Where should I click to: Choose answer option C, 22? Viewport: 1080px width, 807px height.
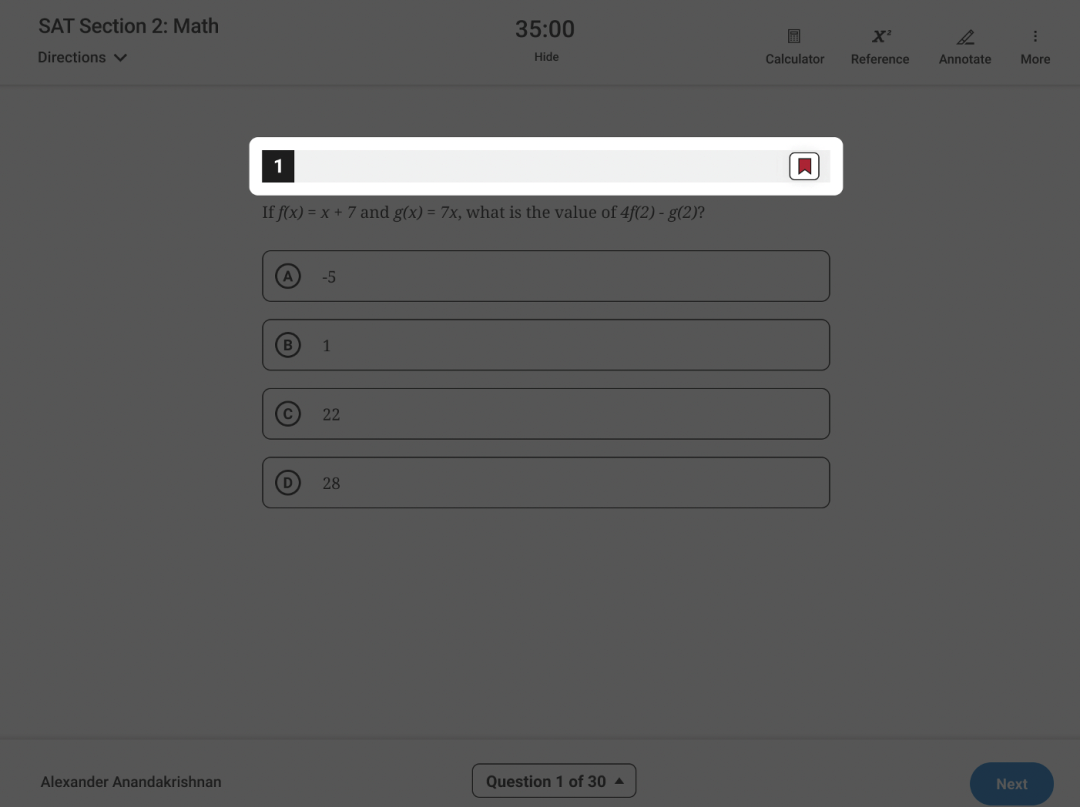[x=546, y=414]
